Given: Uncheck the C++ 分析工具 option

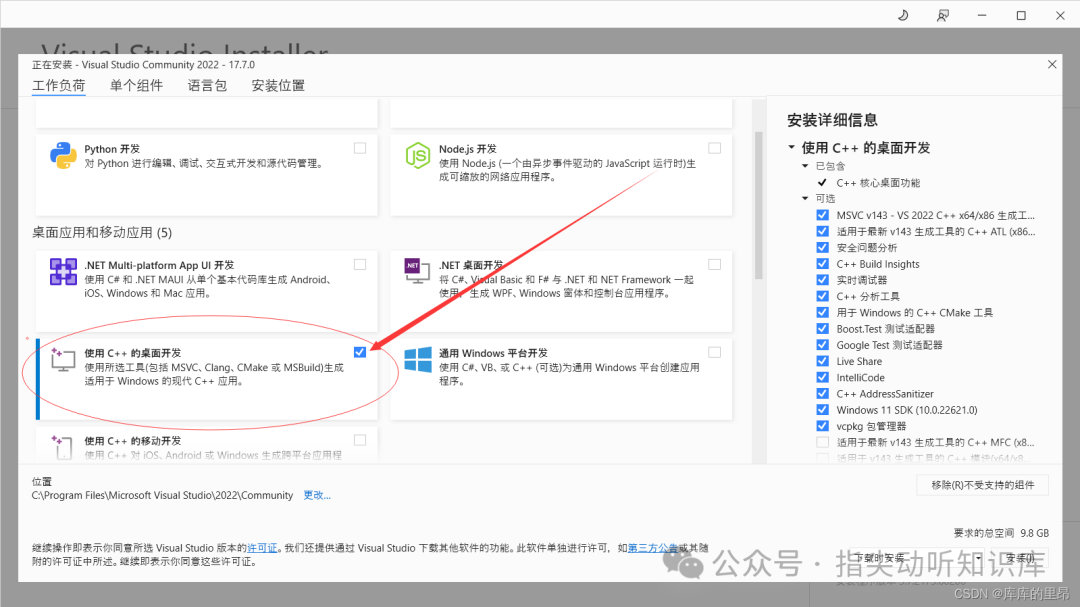Looking at the screenshot, I should (x=822, y=296).
